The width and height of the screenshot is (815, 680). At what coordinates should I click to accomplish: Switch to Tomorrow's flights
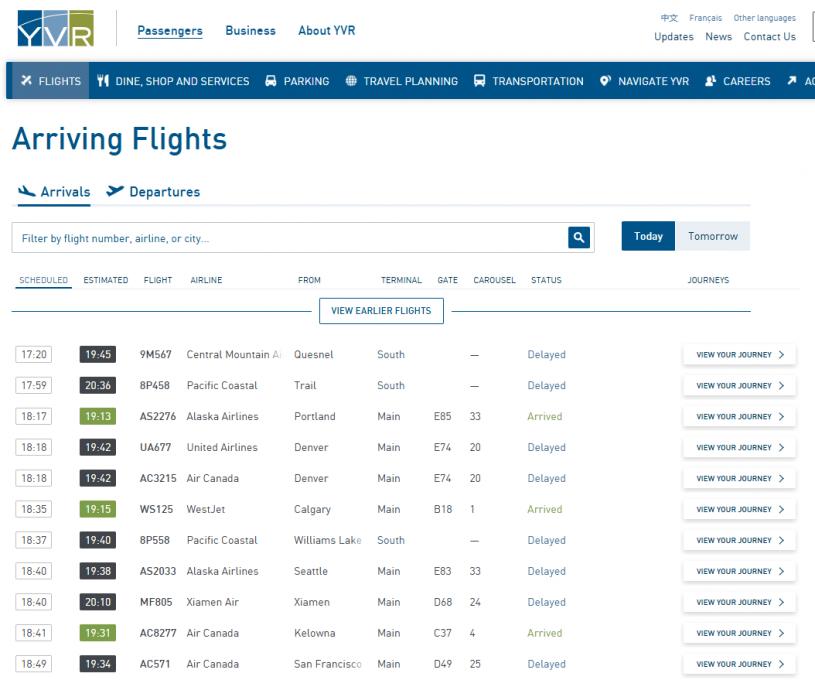[712, 236]
